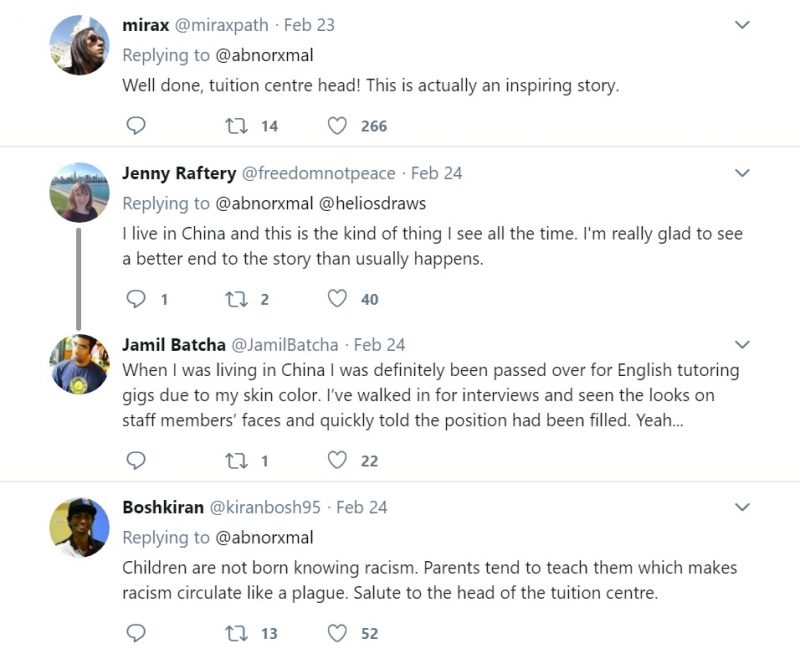Expand the chevron menu on Boshkiran's tweet
The height and width of the screenshot is (649, 800).
pyautogui.click(x=742, y=507)
